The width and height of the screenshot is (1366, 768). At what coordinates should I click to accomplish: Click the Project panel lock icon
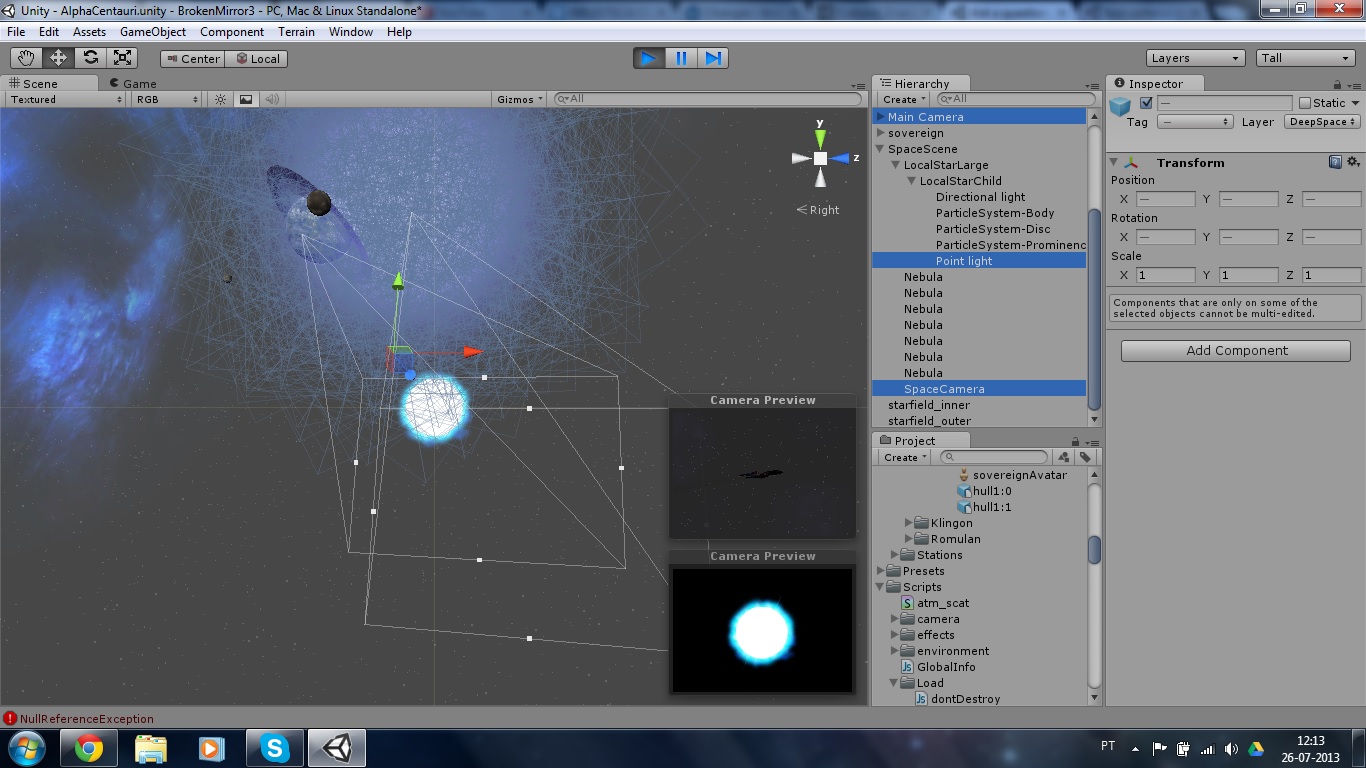pos(1073,441)
